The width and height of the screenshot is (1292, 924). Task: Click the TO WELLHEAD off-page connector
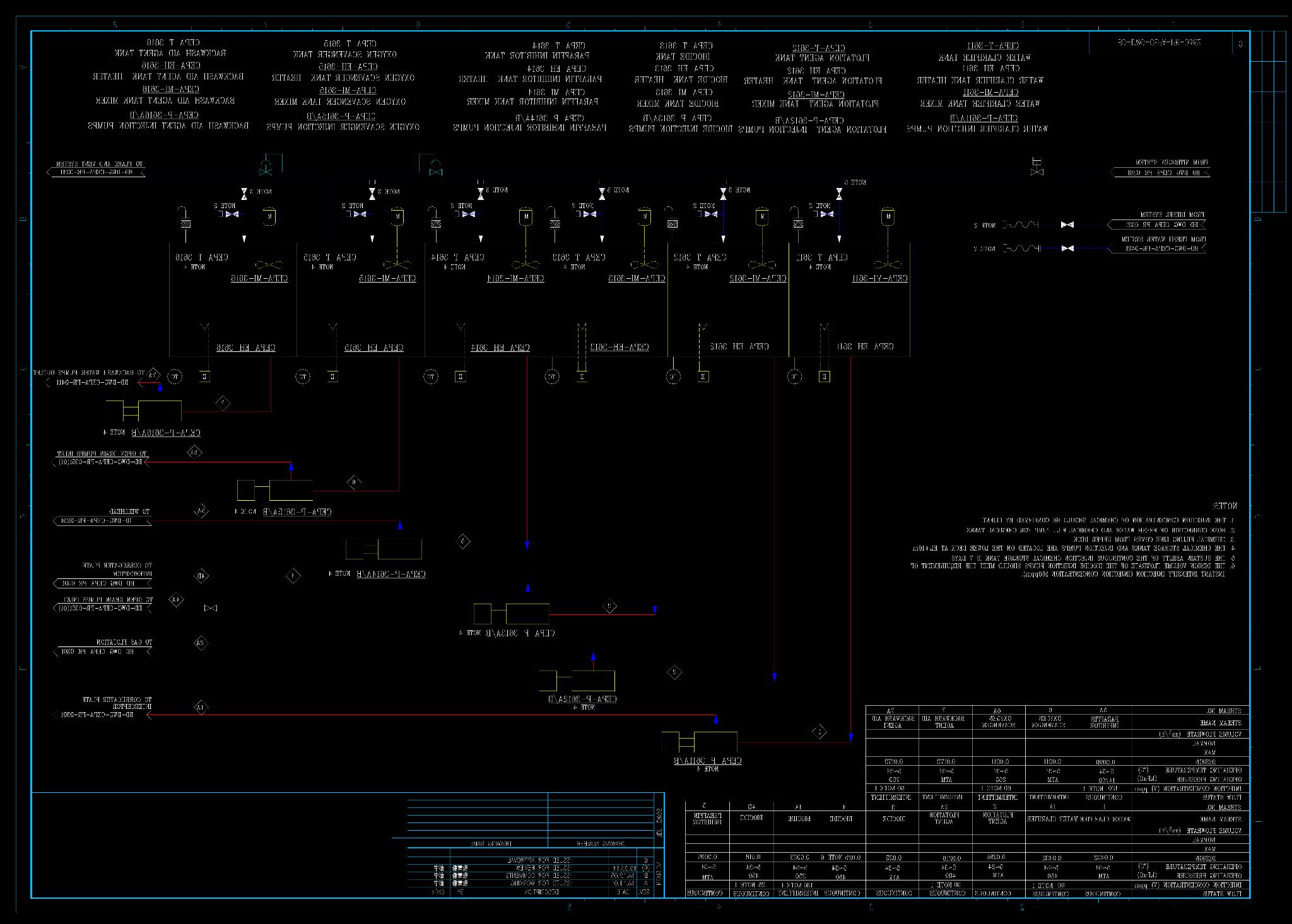coord(102,521)
